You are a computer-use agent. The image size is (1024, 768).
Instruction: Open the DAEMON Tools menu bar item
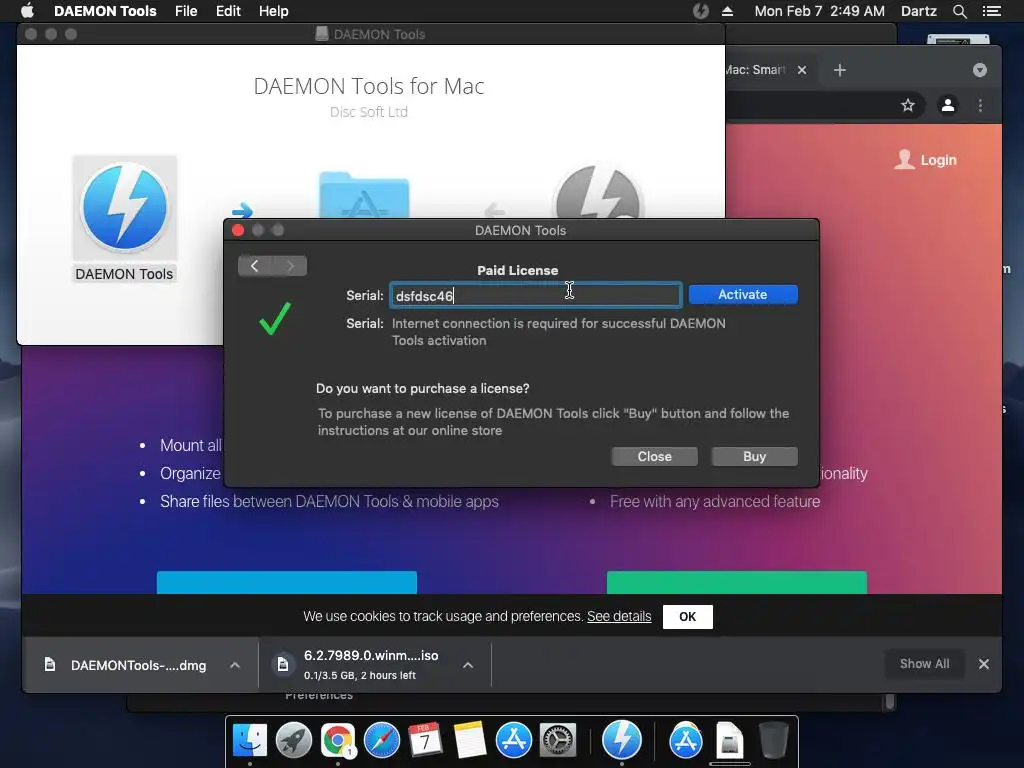(105, 11)
